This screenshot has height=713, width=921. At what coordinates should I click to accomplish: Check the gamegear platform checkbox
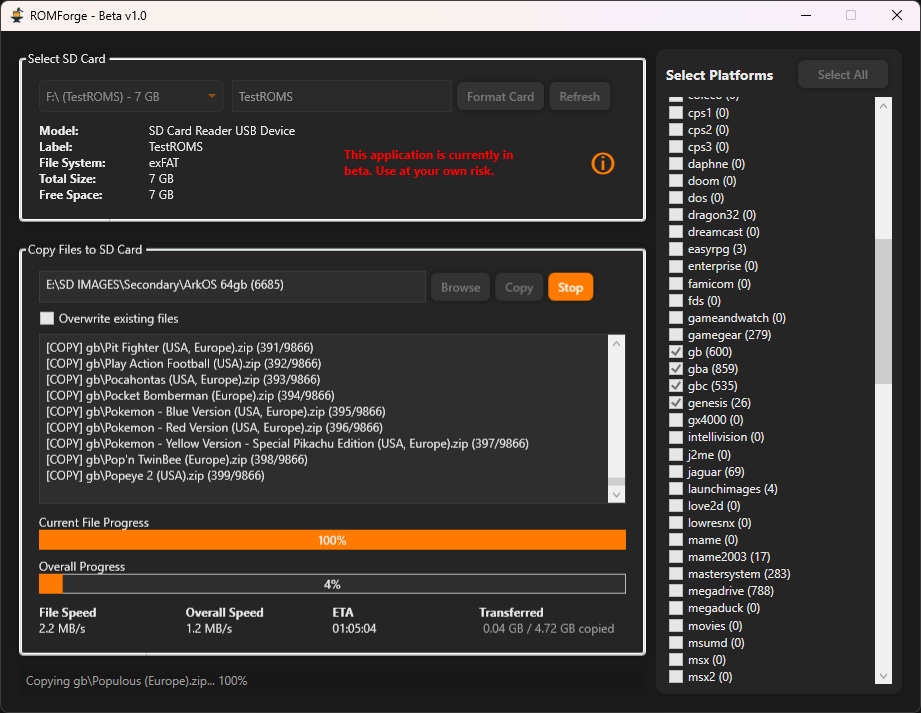pos(676,335)
